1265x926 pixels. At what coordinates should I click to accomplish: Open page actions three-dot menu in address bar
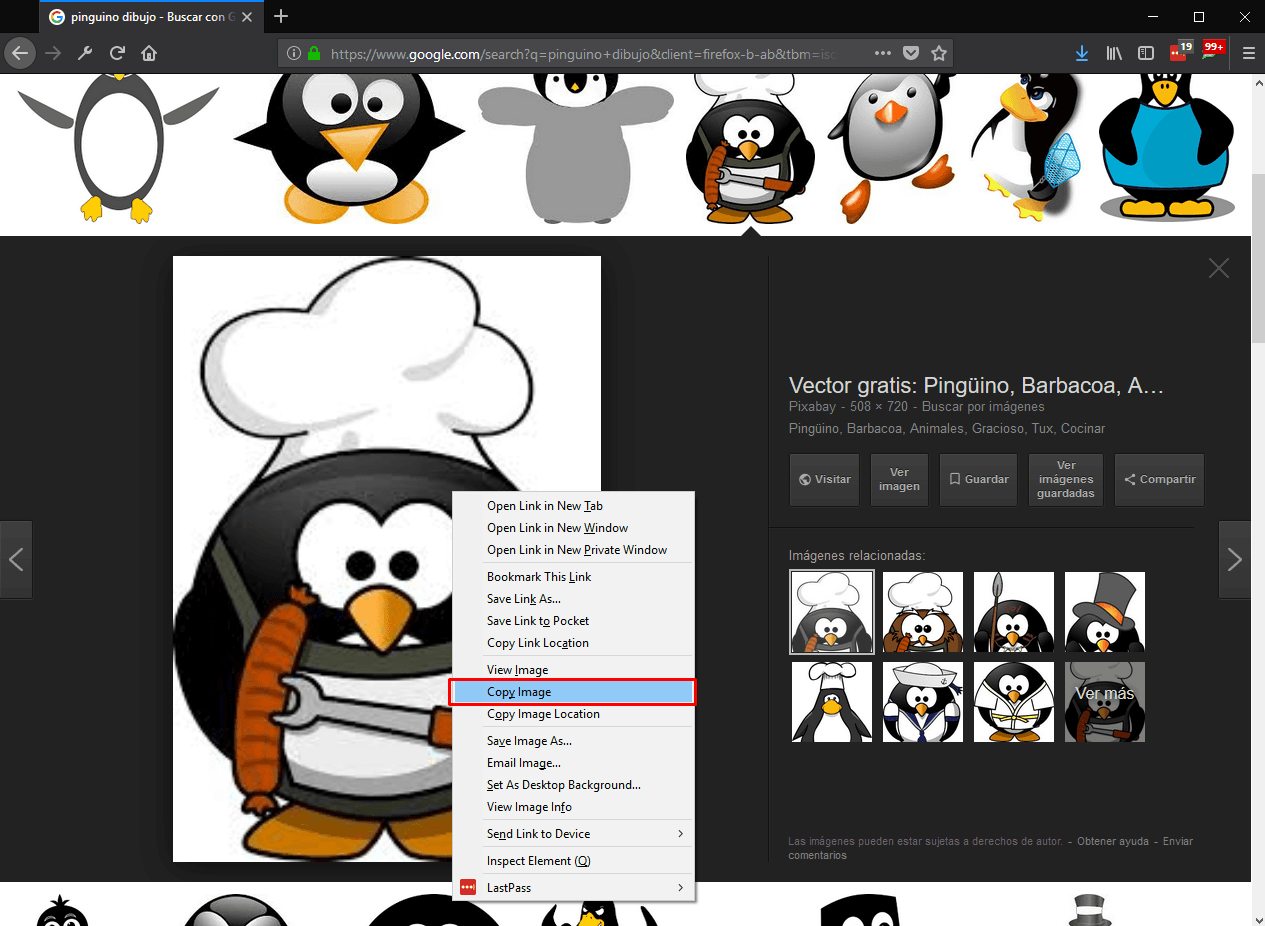882,53
